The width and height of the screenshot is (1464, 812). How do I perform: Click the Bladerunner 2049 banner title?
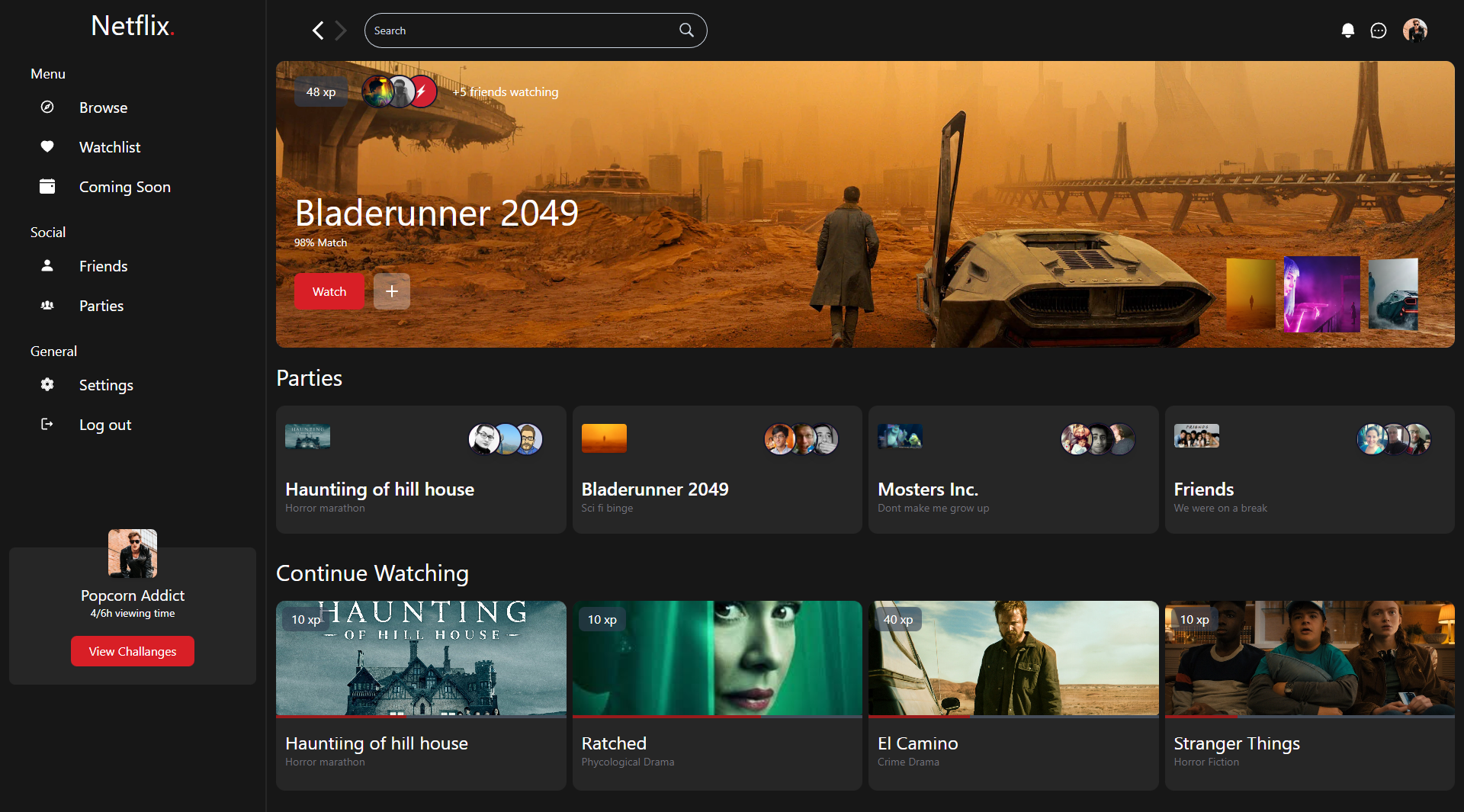[437, 213]
